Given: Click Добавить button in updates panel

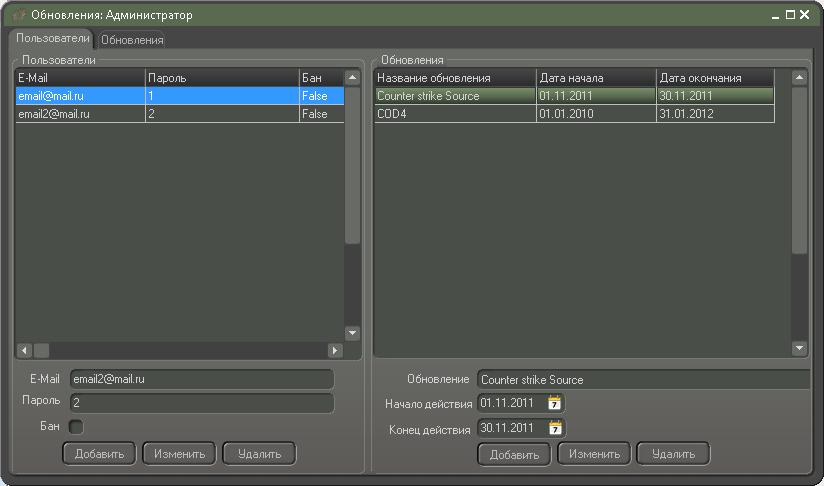Looking at the screenshot, I should 514,454.
